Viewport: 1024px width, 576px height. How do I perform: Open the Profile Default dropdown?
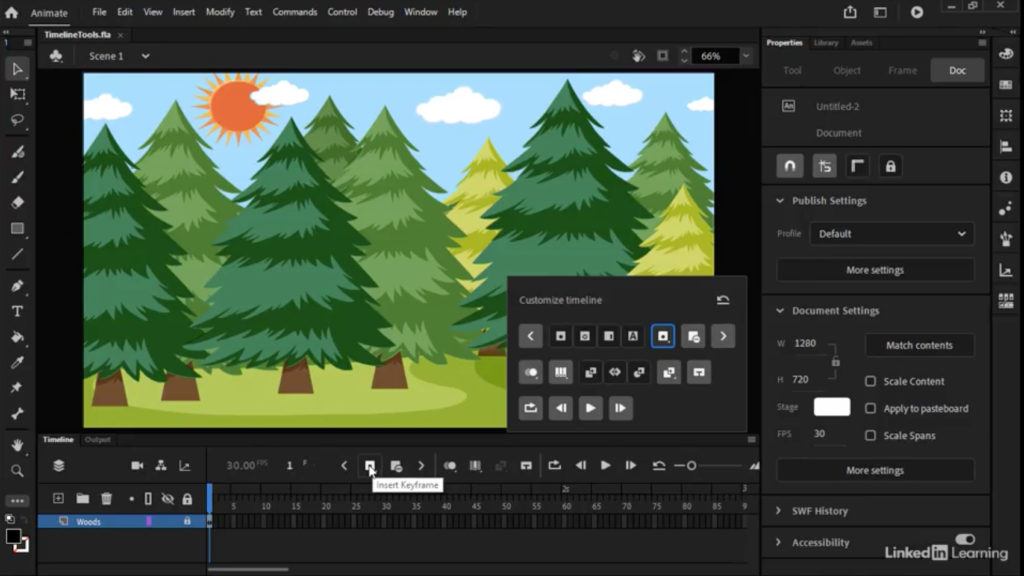coord(891,234)
